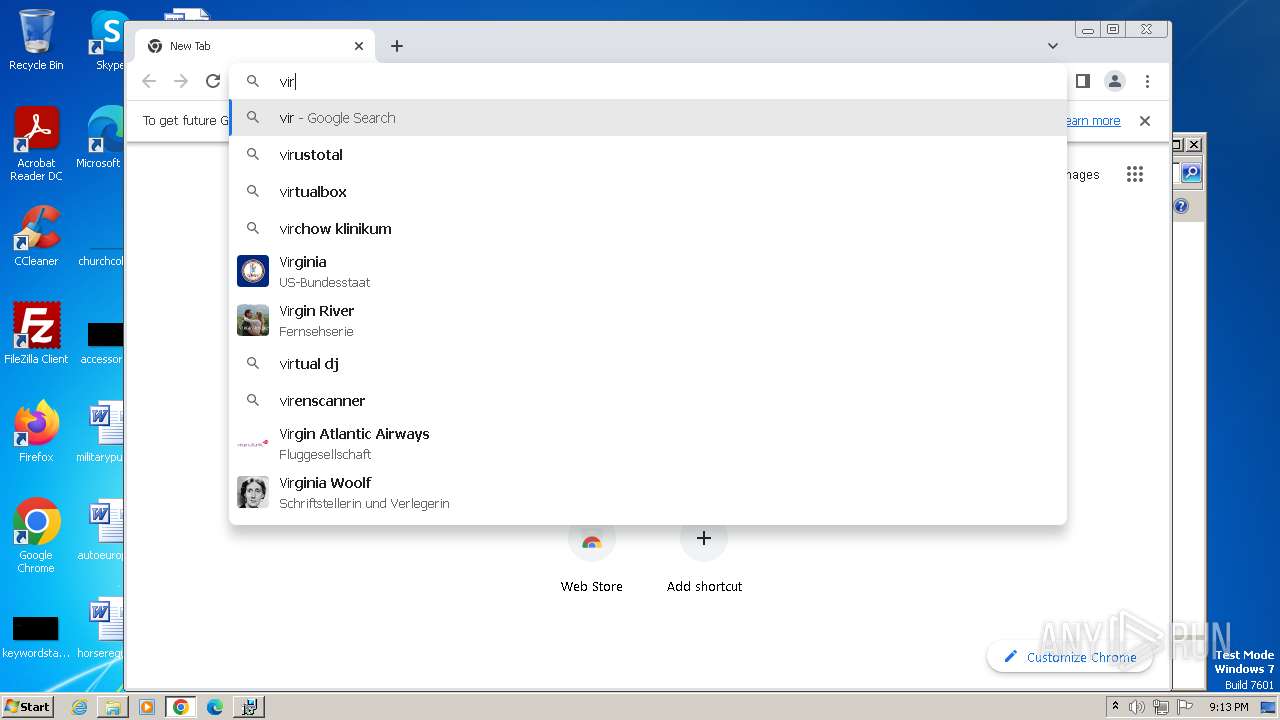Open the Google apps grid
Viewport: 1280px width, 720px height.
click(1134, 174)
